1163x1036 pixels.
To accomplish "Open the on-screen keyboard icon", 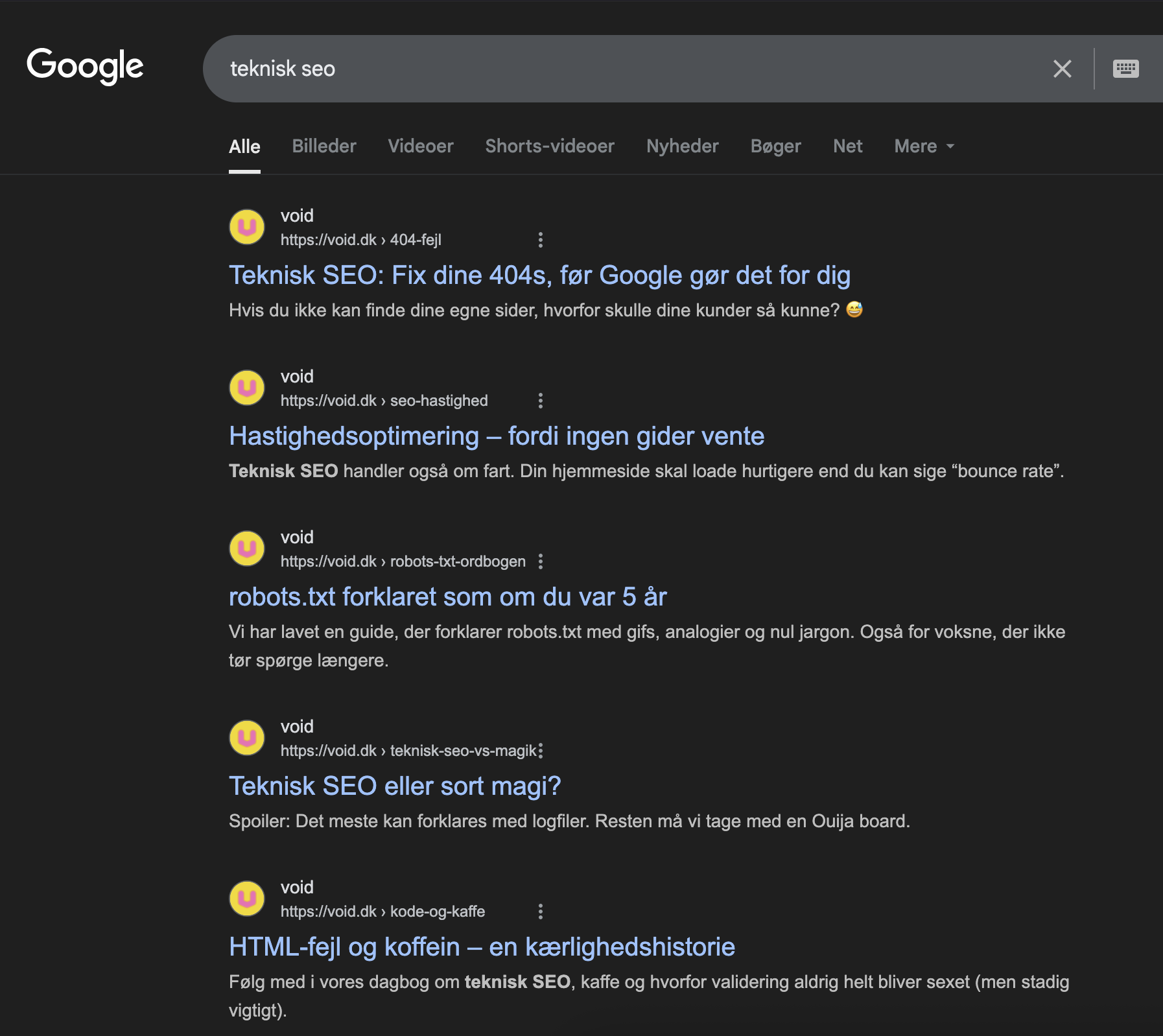I will click(x=1125, y=69).
